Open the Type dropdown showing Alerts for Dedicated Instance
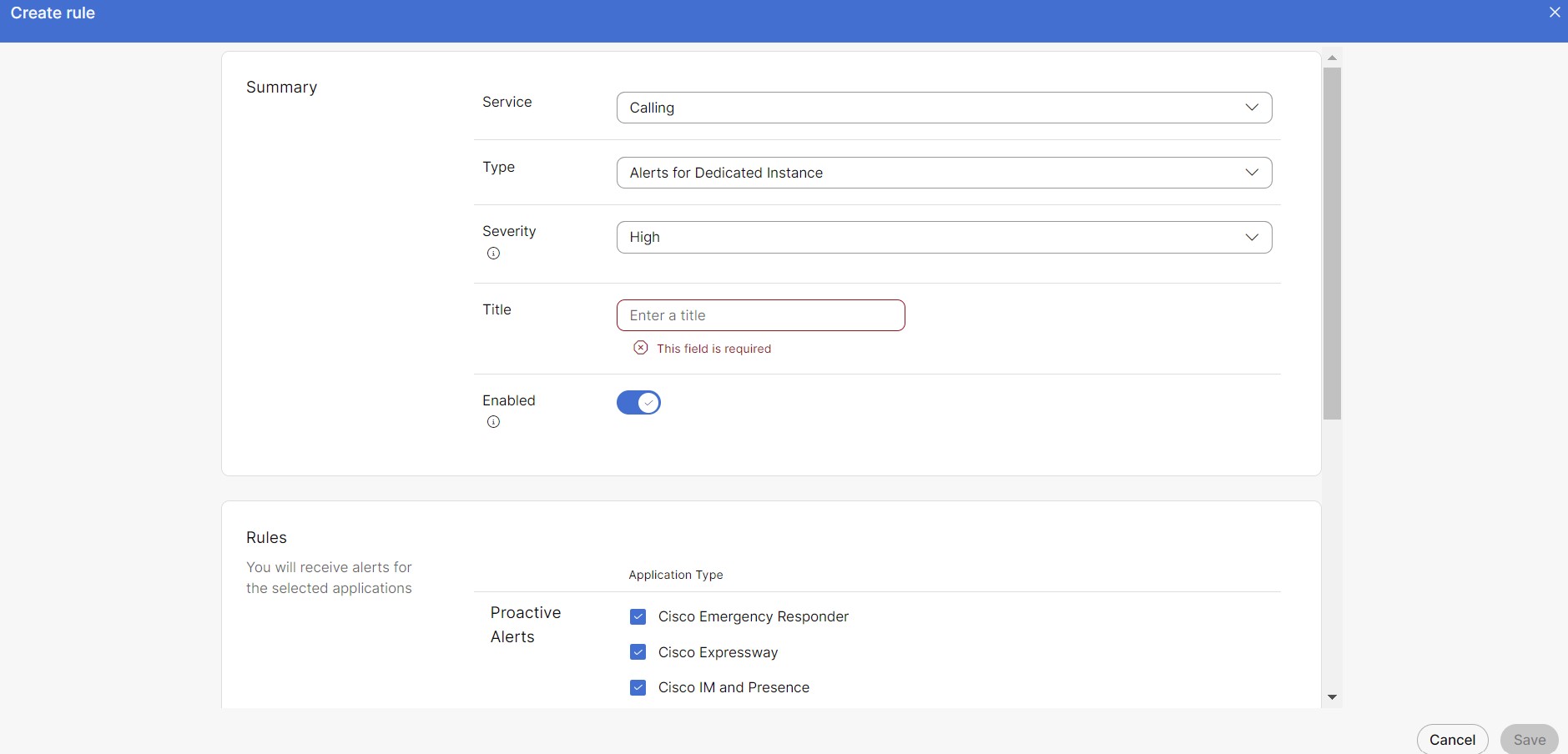 coord(944,173)
